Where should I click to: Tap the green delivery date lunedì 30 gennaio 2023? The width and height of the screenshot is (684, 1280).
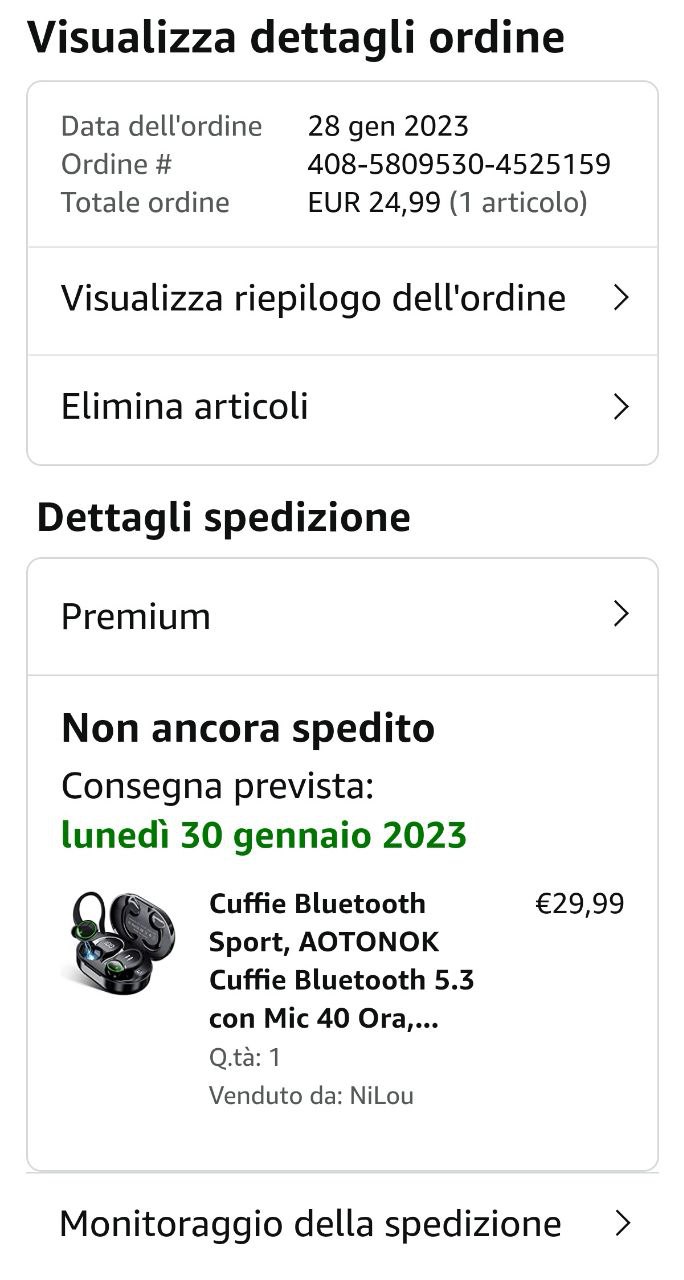[x=264, y=835]
